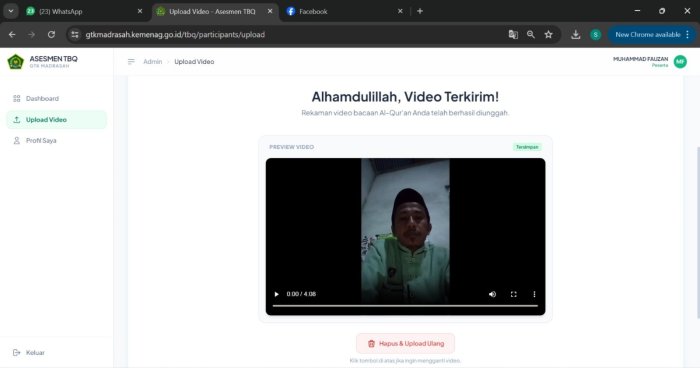The width and height of the screenshot is (700, 368).
Task: Open Profil Saya sidebar item
Action: coord(57,140)
